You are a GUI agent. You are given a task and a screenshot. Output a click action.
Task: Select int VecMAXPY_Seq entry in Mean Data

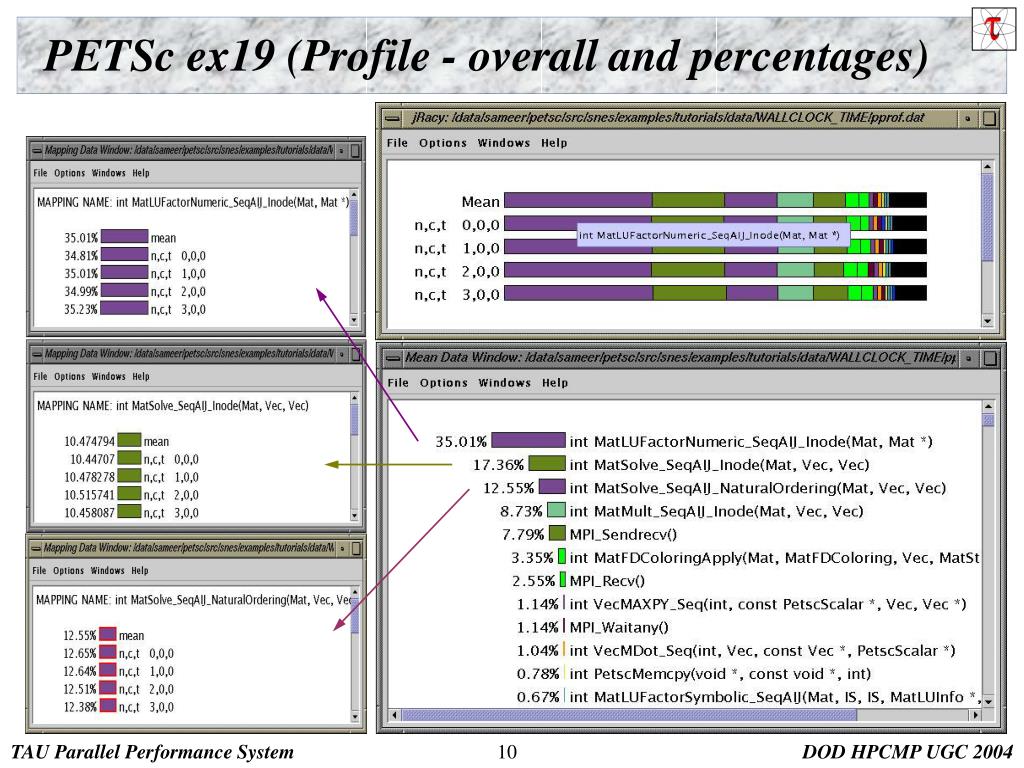(768, 604)
